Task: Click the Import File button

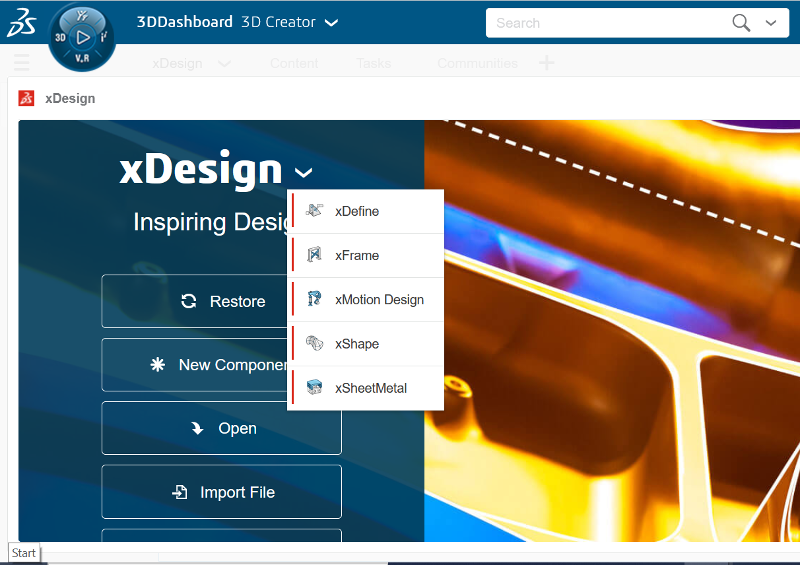Action: pos(221,492)
